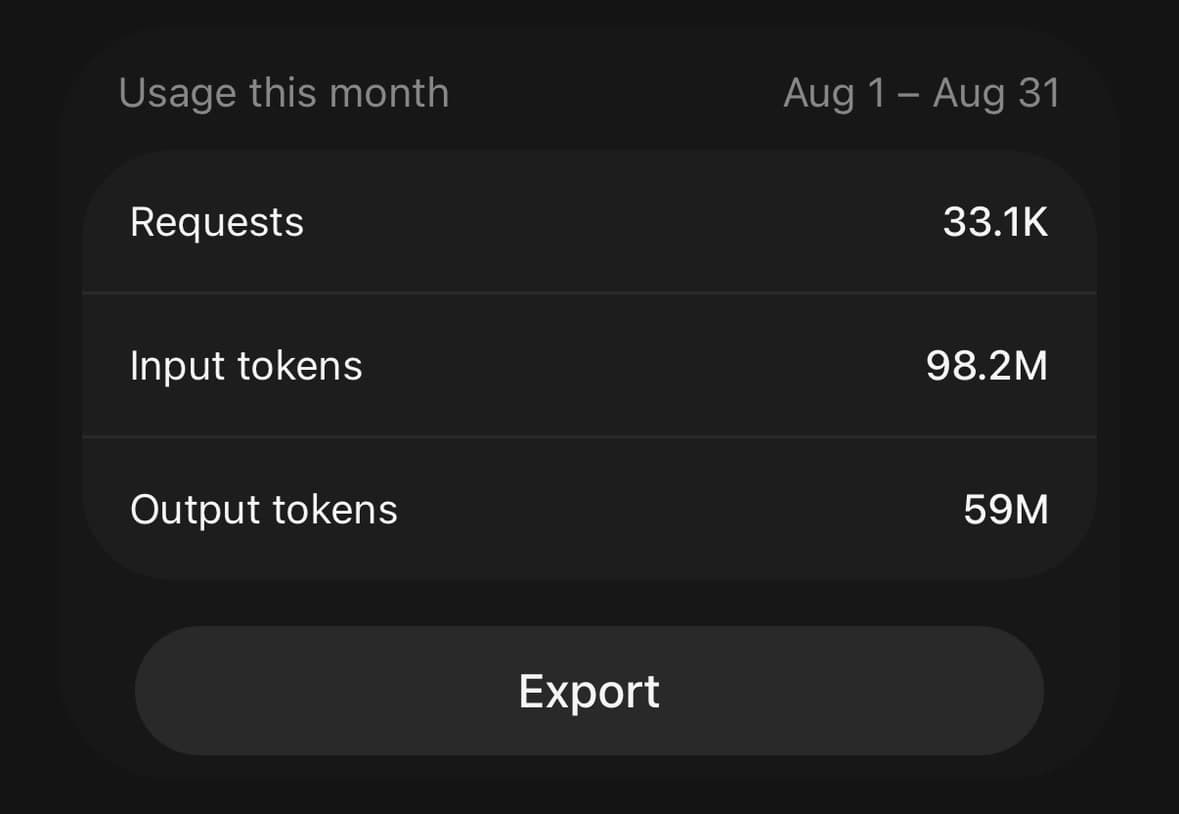Click the 98.2M input tokens value
The height and width of the screenshot is (814, 1179).
click(987, 366)
